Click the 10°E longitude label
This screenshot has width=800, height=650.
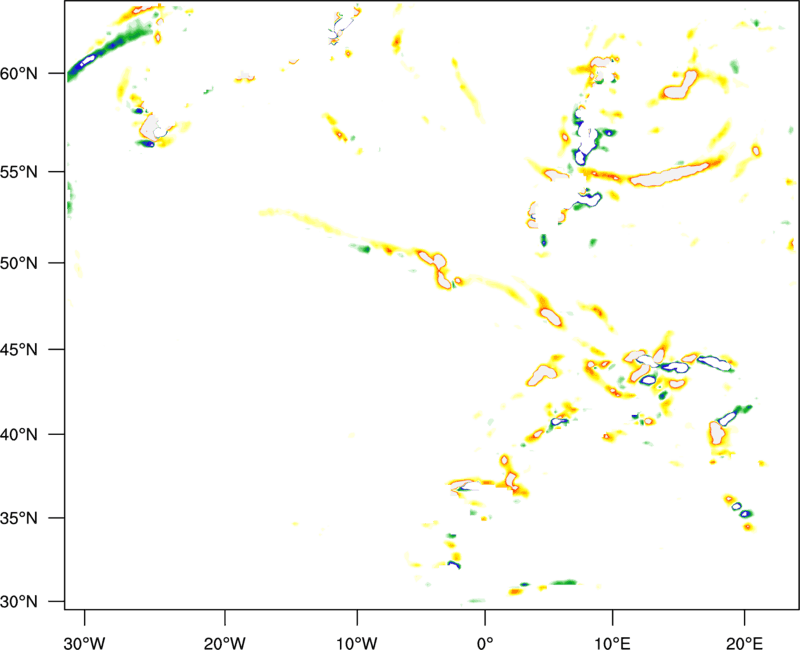pos(612,643)
